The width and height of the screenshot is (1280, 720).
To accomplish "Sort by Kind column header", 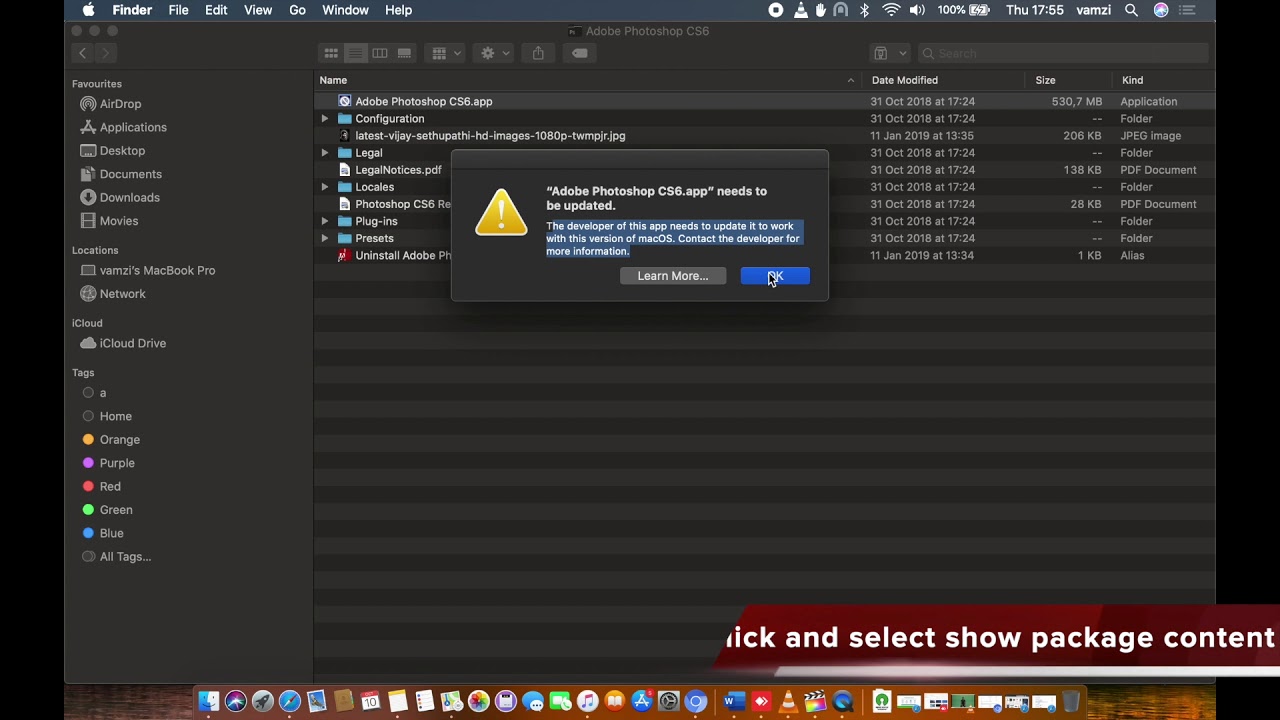I will click(x=1132, y=80).
